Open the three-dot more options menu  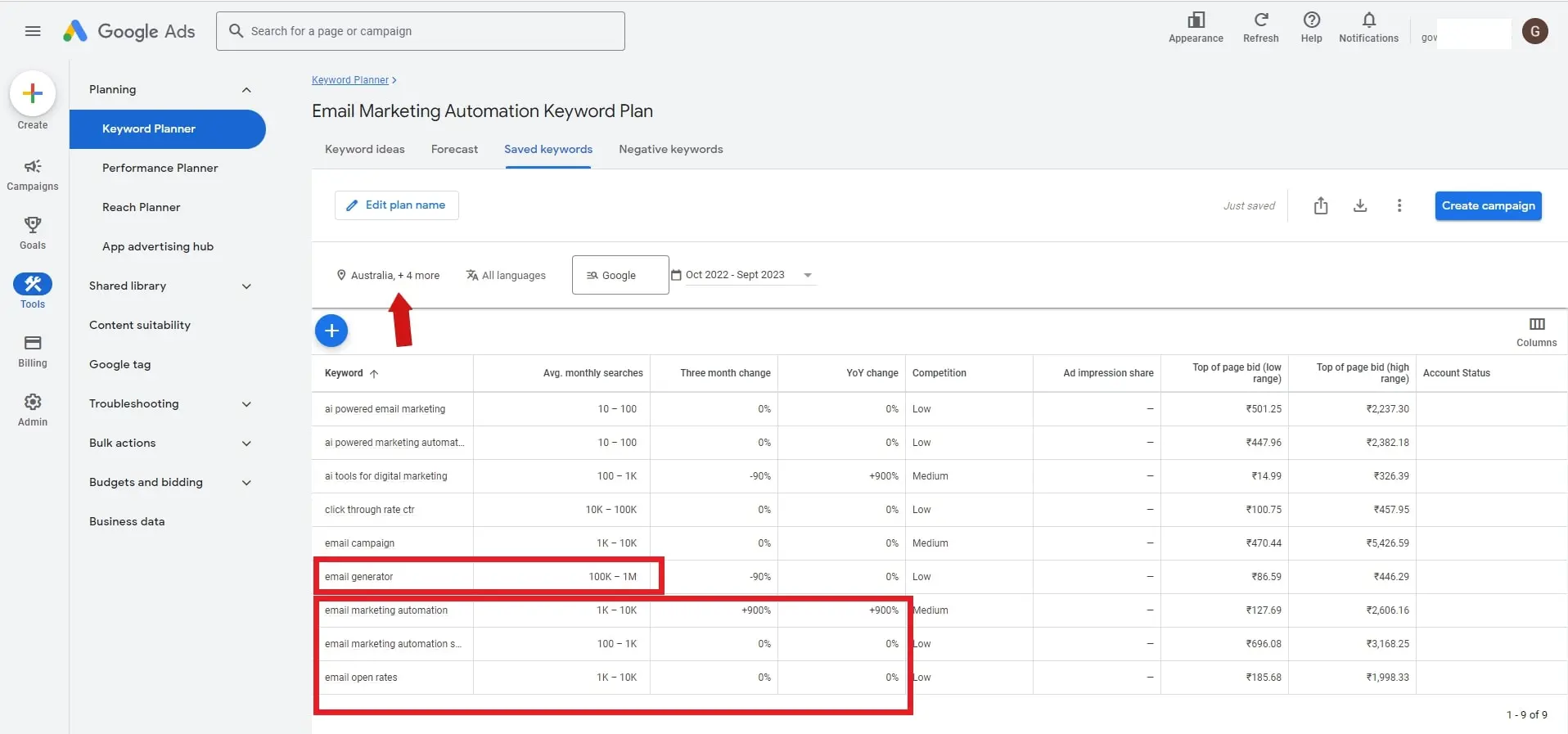pos(1399,206)
